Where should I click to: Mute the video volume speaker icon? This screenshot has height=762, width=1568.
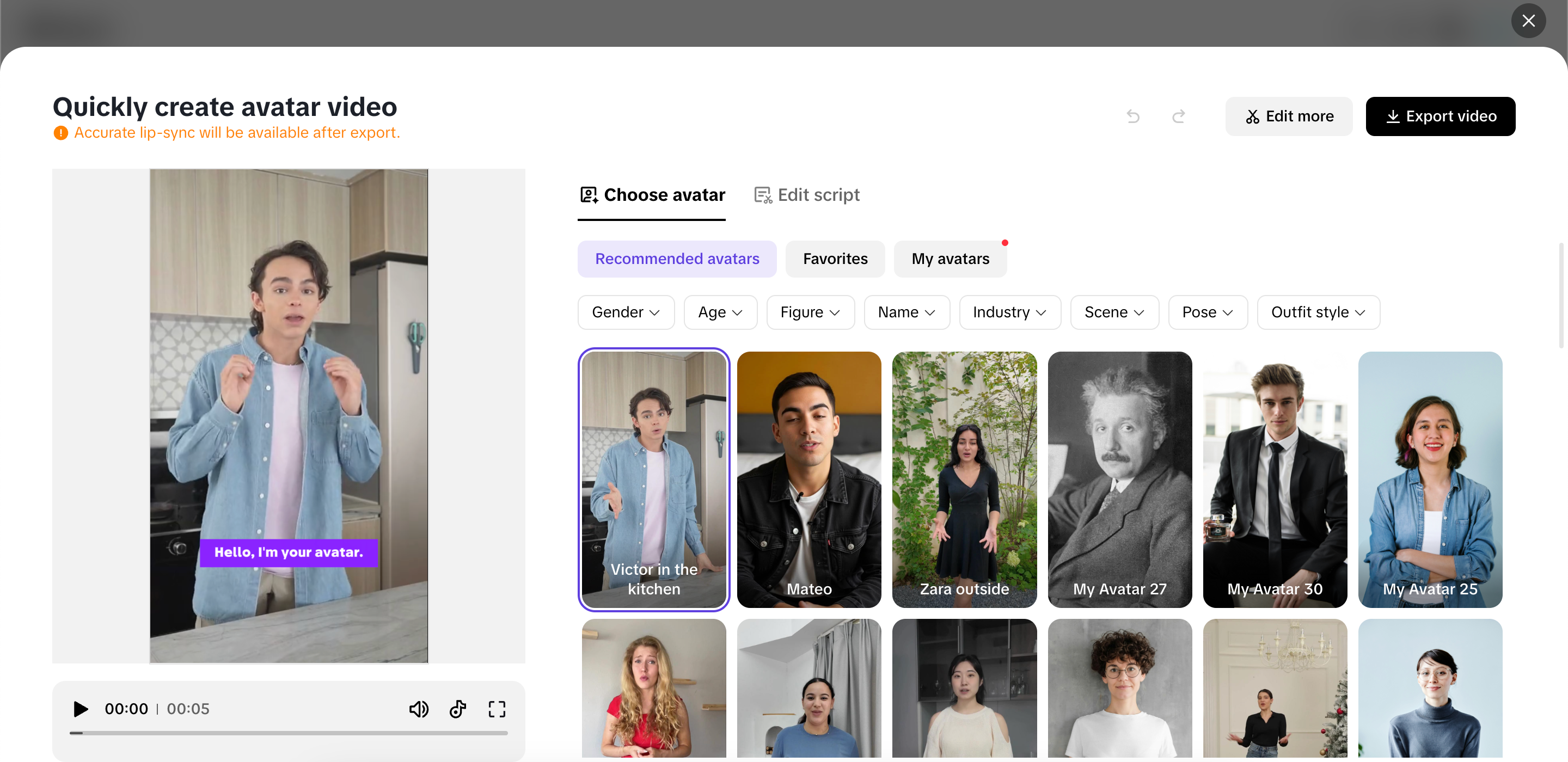click(x=419, y=709)
